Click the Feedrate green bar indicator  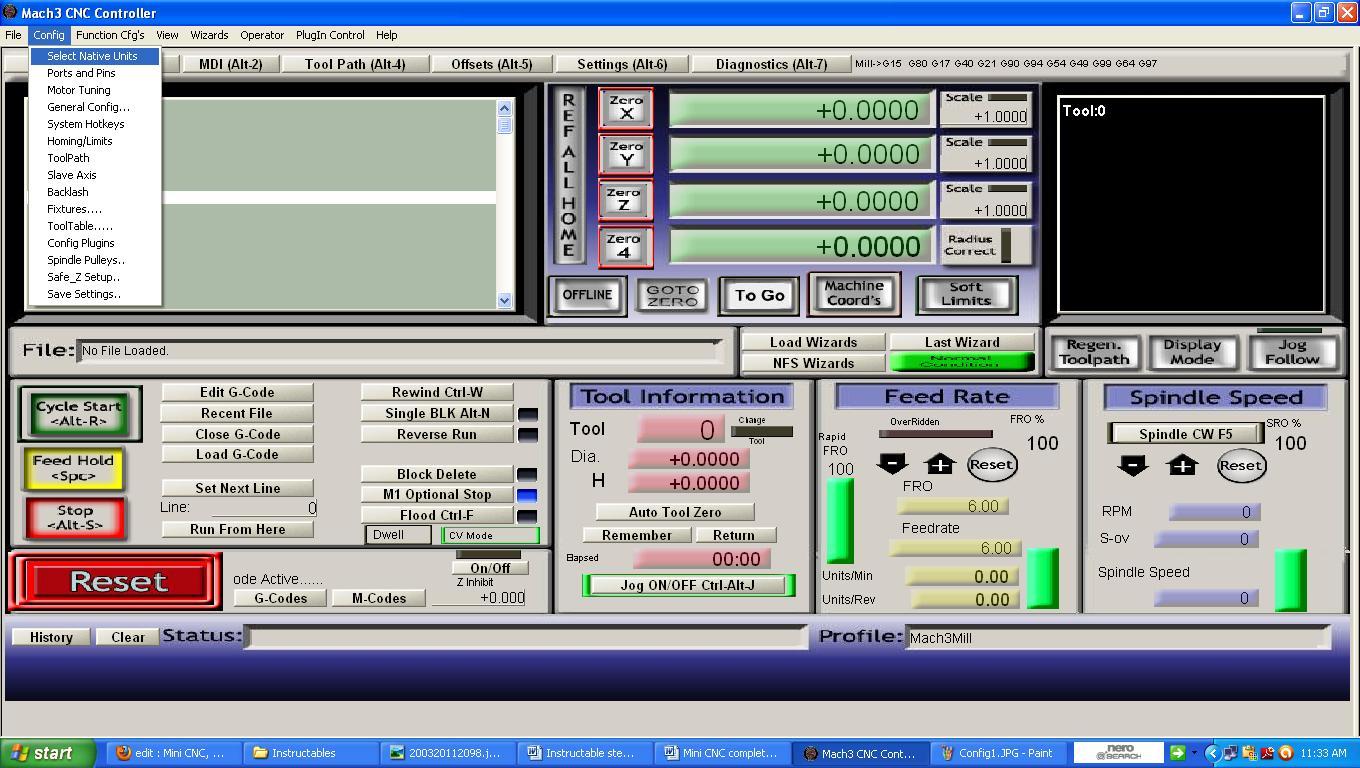(x=1043, y=577)
